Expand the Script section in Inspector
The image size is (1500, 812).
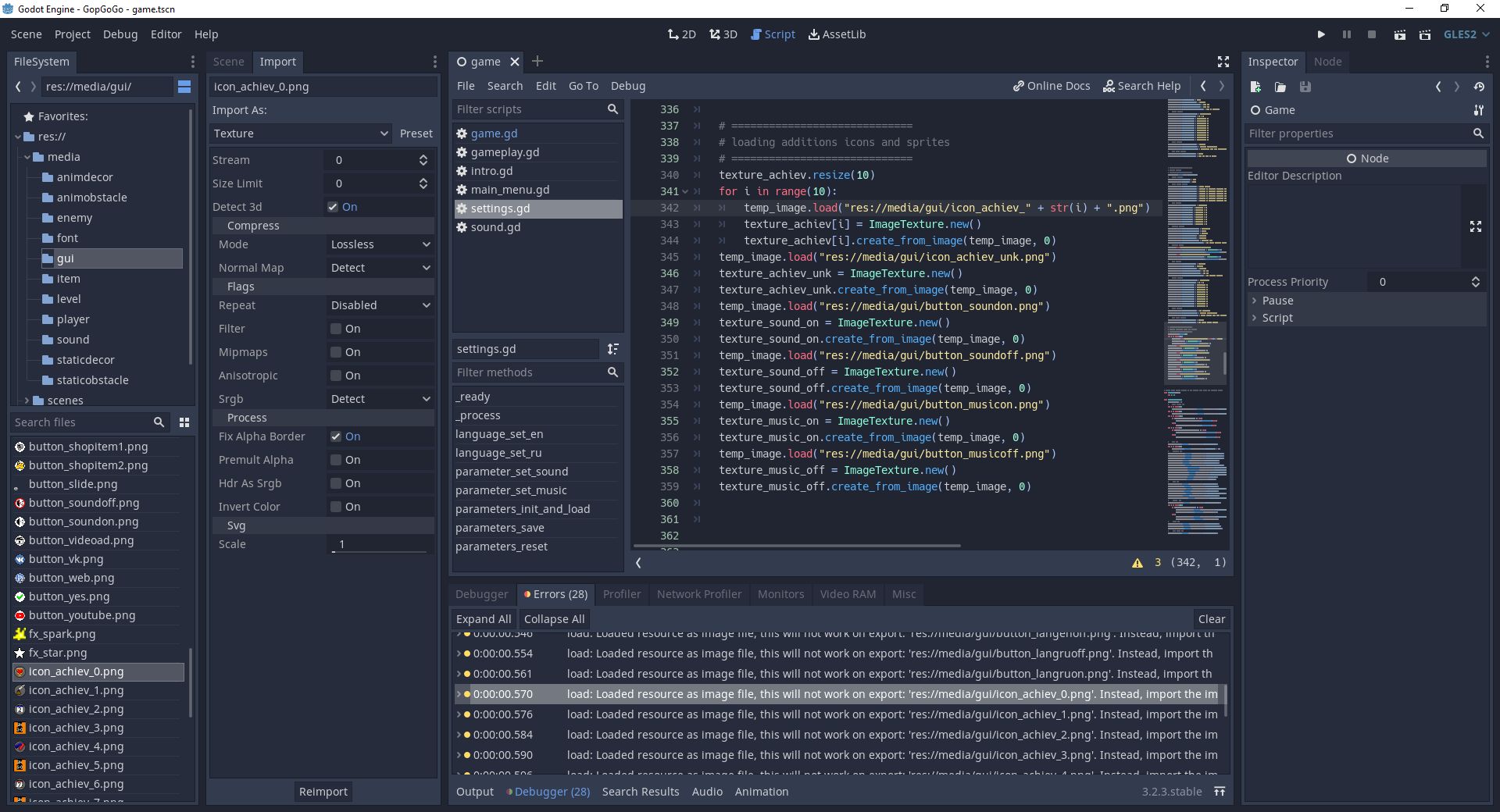tap(1277, 318)
